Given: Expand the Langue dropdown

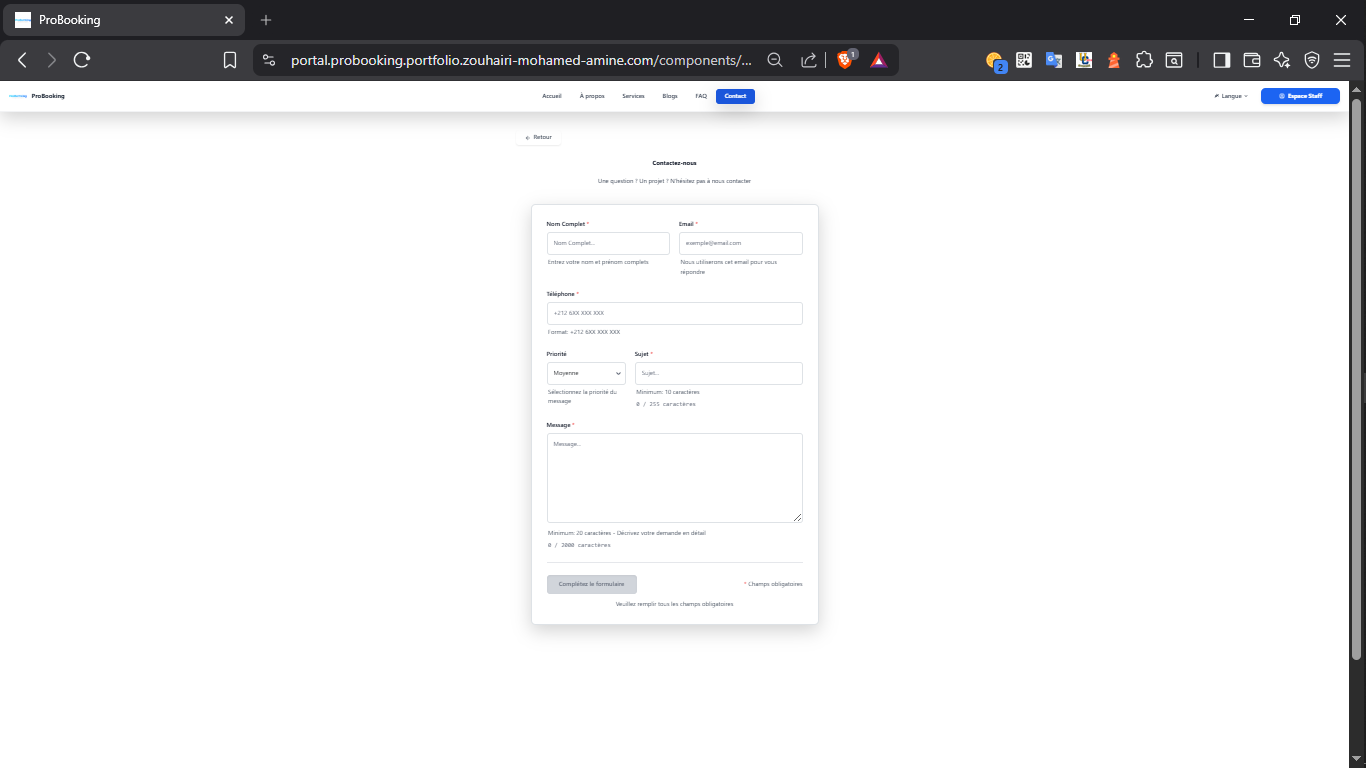Looking at the screenshot, I should click(1231, 96).
